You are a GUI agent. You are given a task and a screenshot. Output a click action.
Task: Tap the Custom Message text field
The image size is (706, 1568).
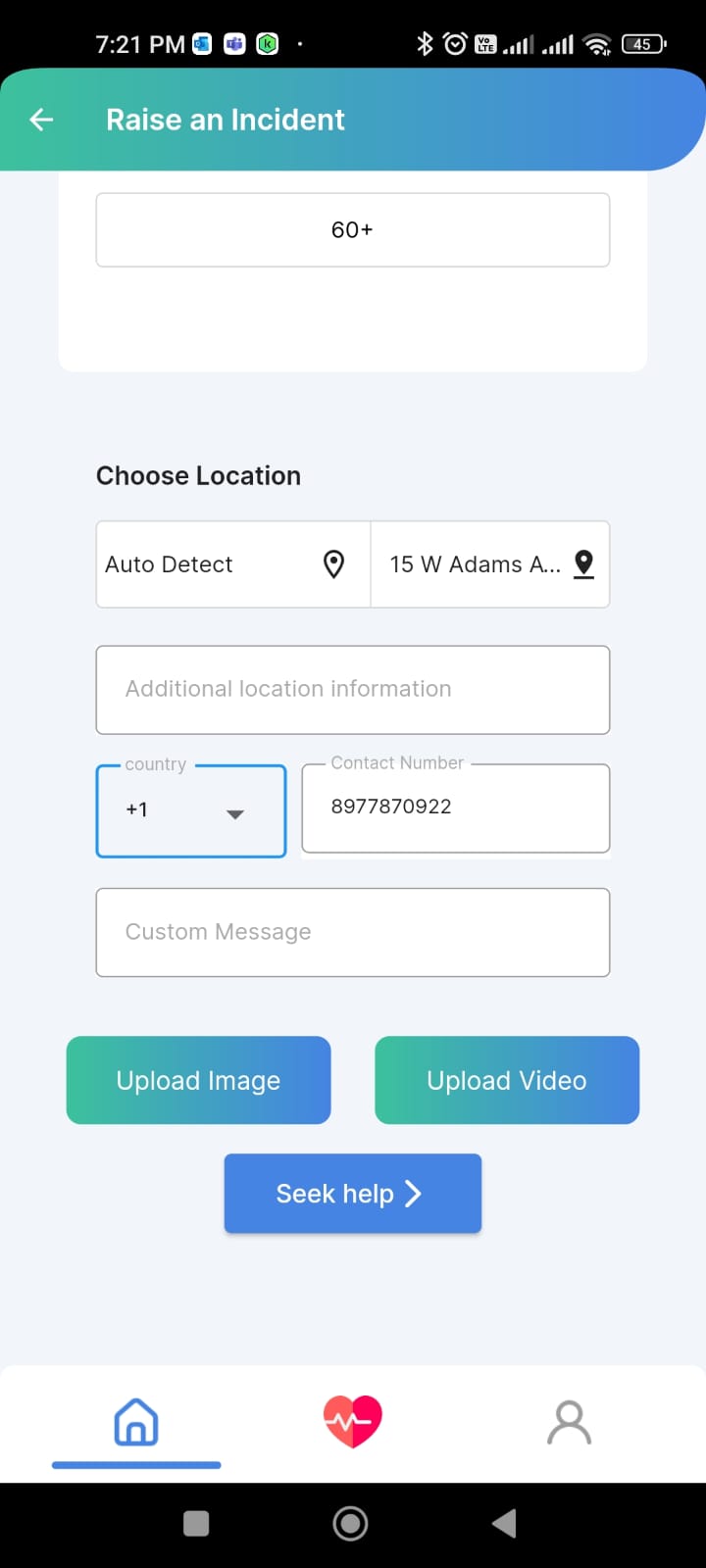coord(352,932)
